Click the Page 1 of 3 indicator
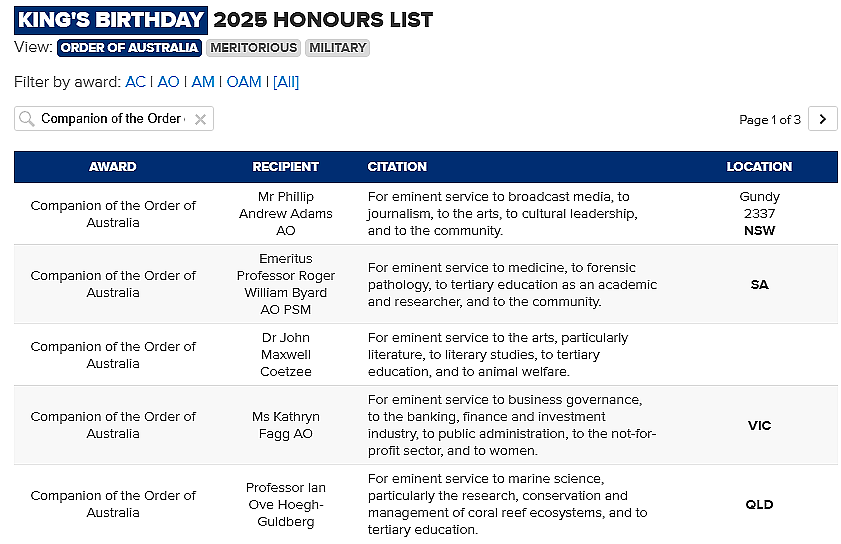This screenshot has width=841, height=544. 770,120
